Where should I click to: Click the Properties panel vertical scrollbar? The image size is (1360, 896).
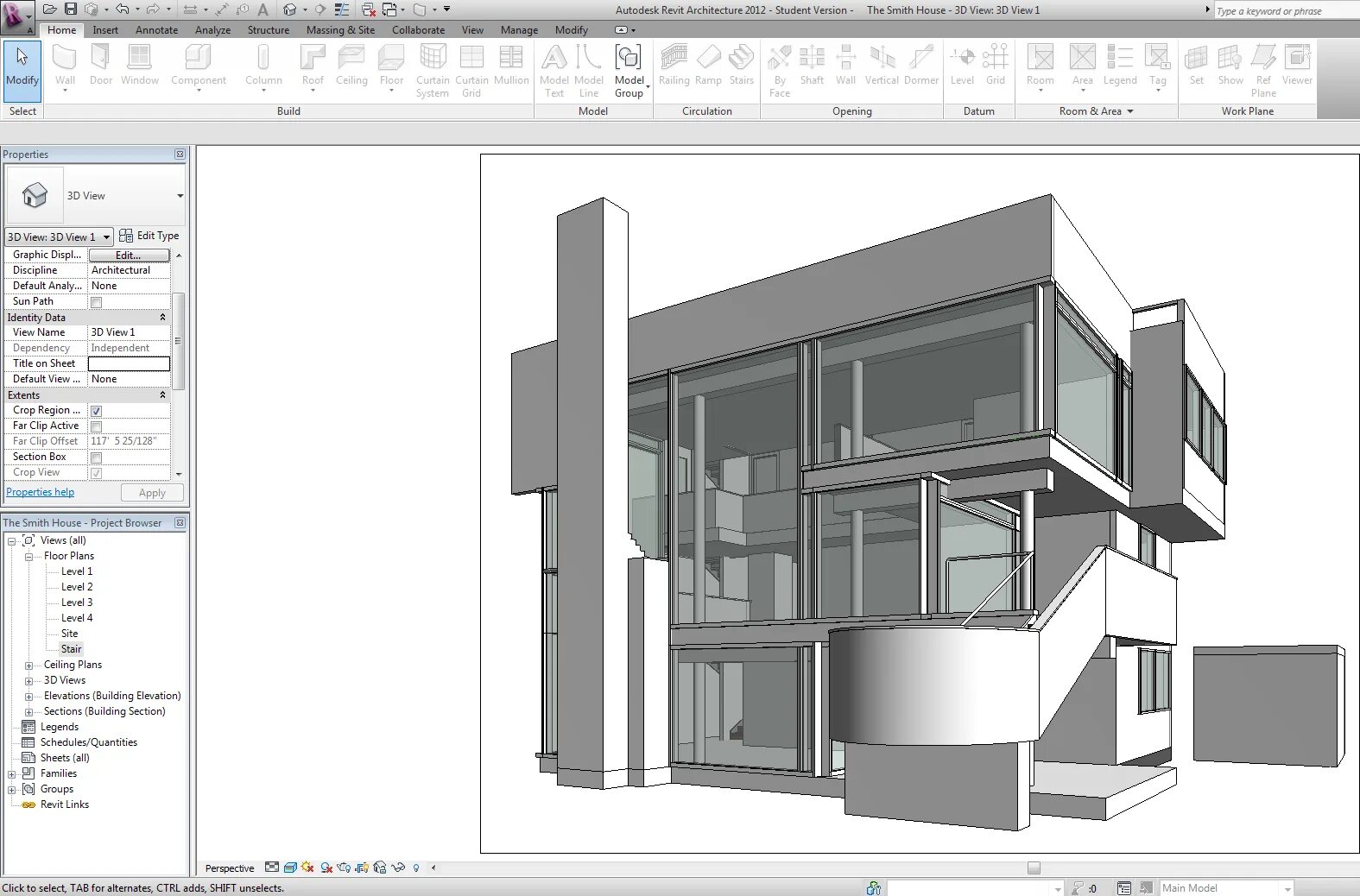pyautogui.click(x=178, y=341)
